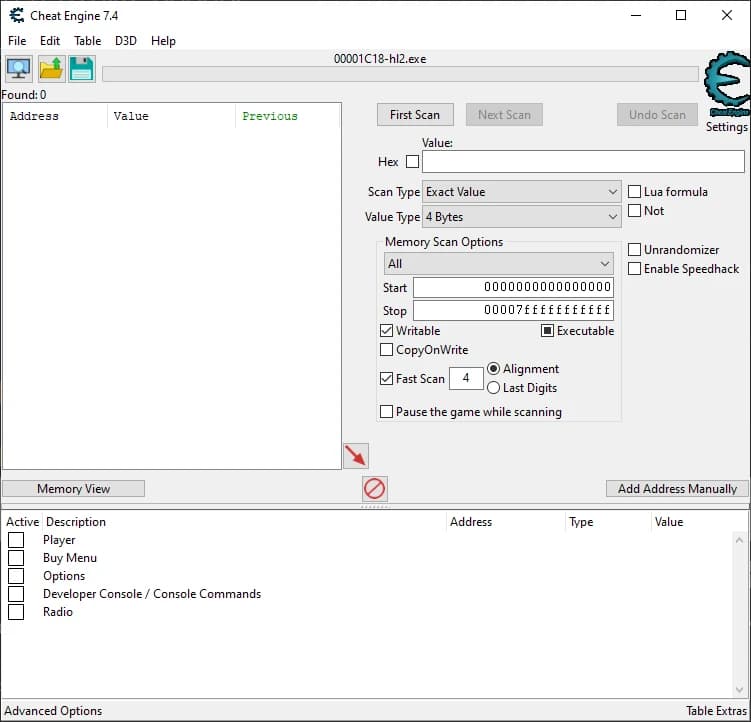This screenshot has height=722, width=751.
Task: Open the process list computer icon
Action: tap(19, 69)
